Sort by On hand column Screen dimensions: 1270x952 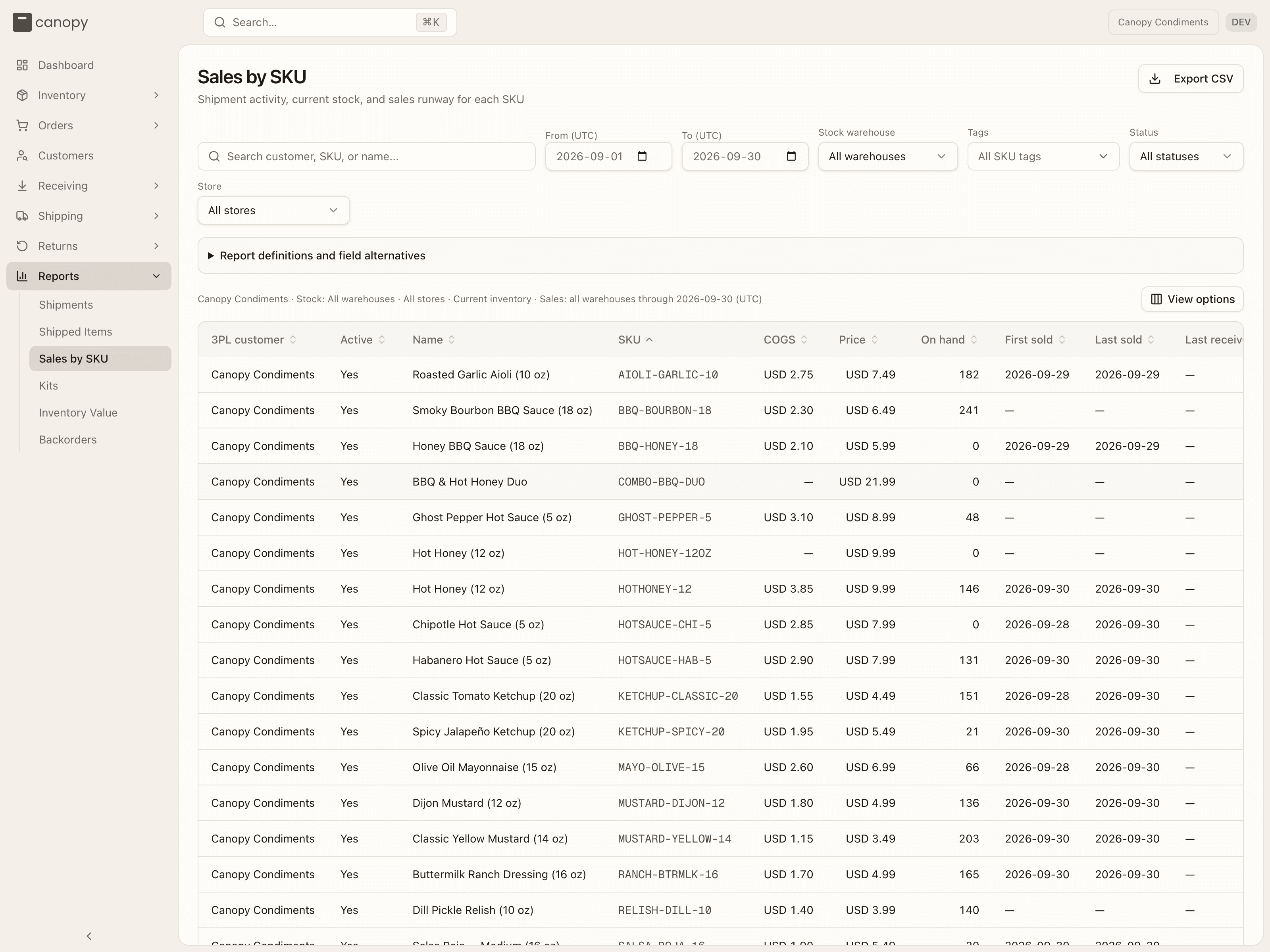pyautogui.click(x=949, y=340)
